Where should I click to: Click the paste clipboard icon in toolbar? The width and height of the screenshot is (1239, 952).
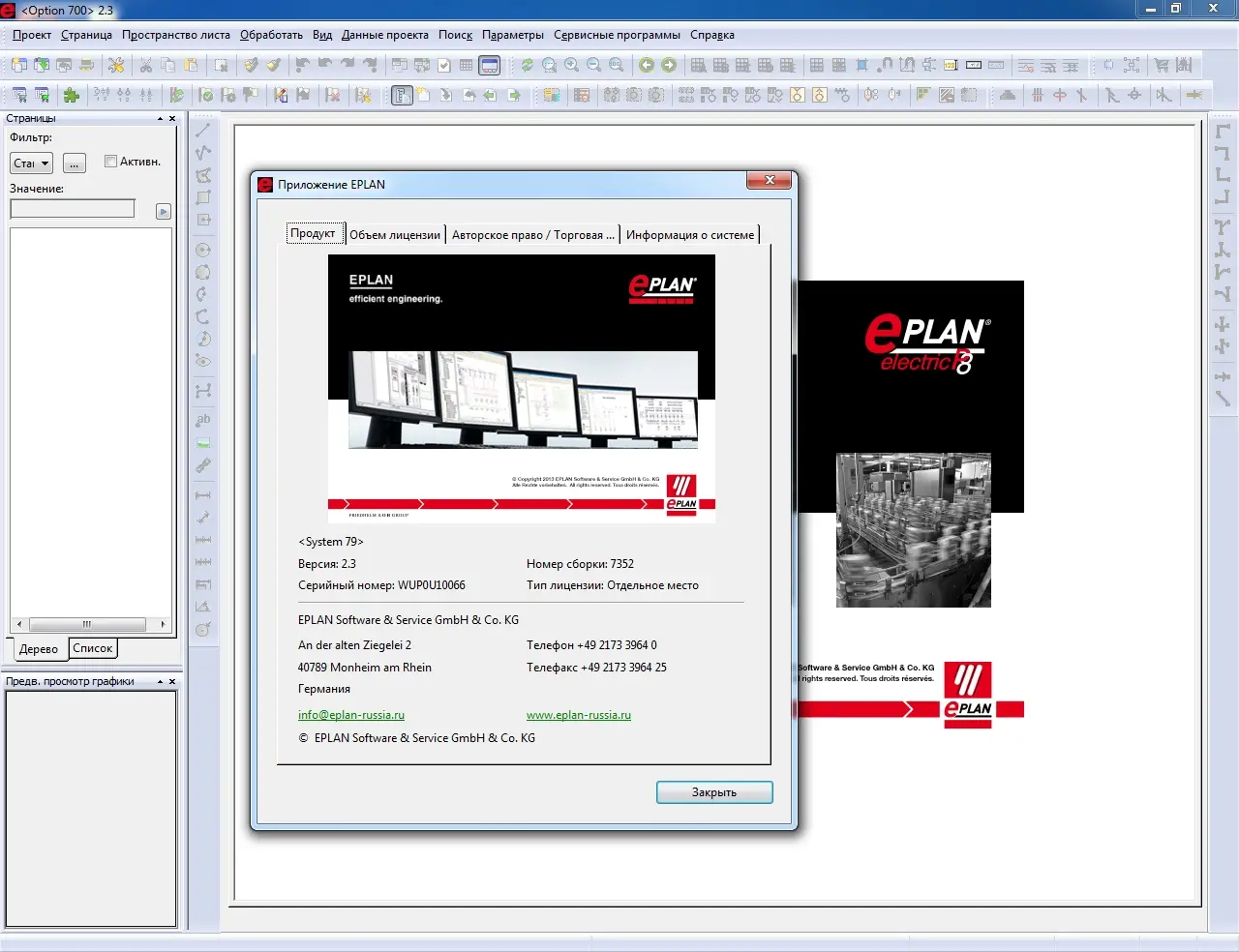pyautogui.click(x=191, y=66)
